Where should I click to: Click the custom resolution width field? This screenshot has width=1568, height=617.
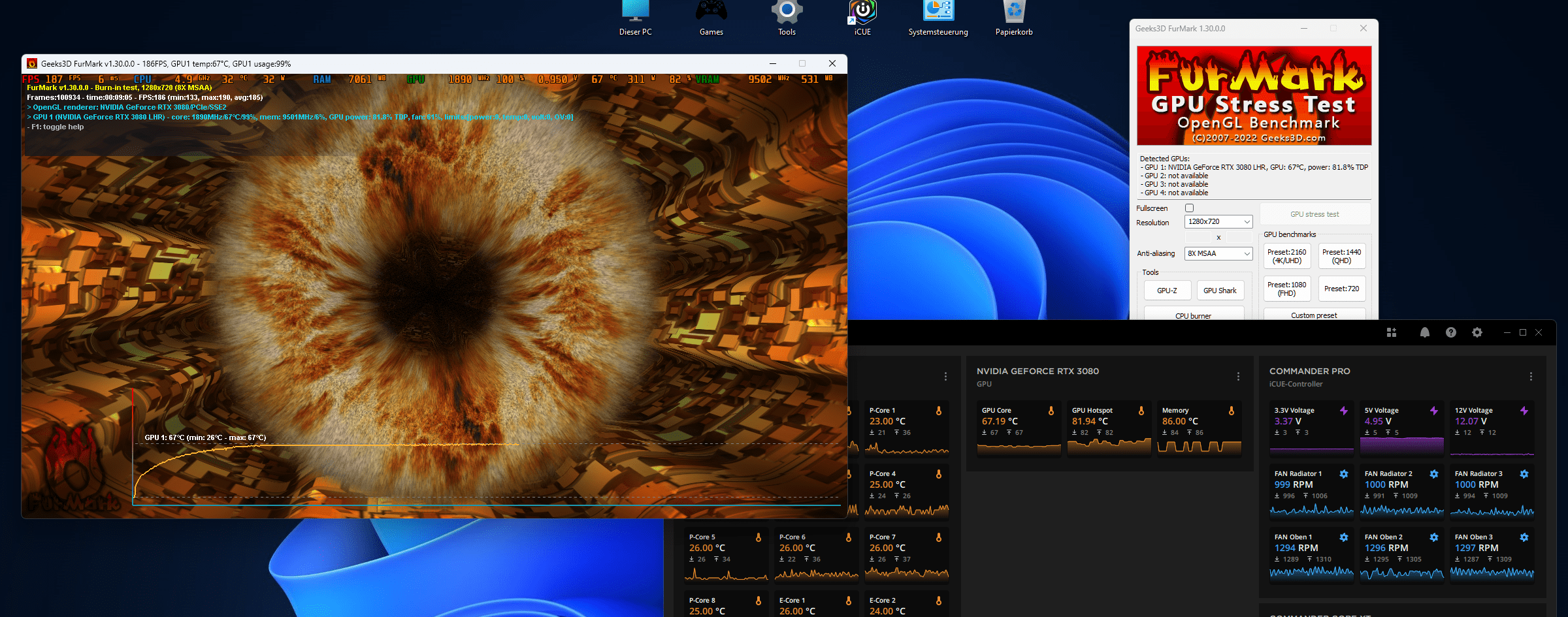pos(1198,238)
